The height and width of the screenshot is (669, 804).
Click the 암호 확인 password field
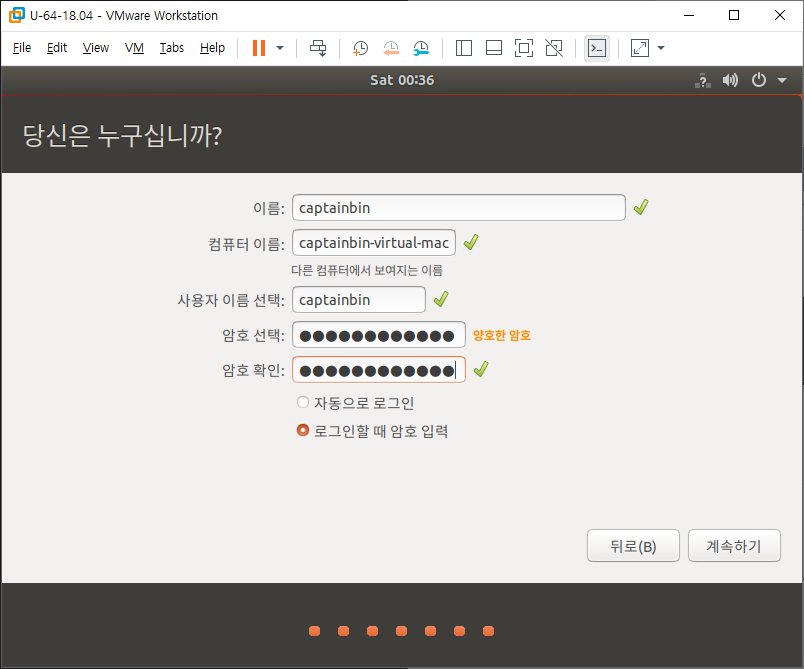(x=379, y=370)
